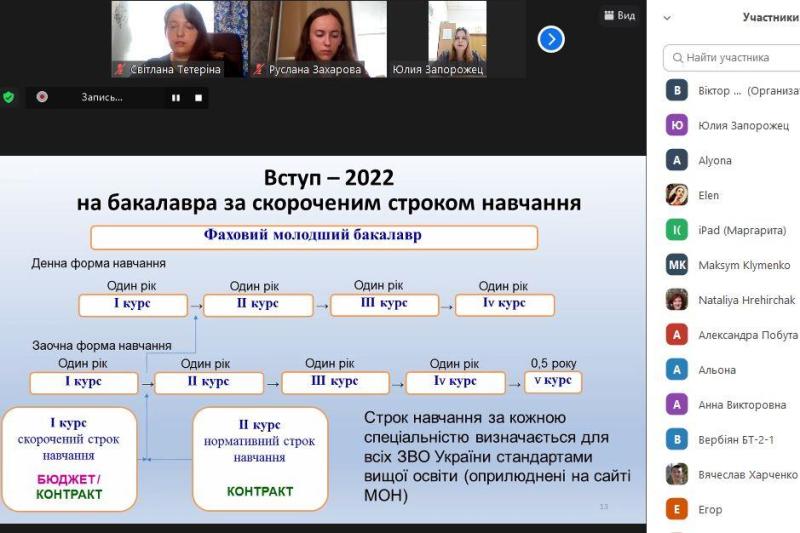The height and width of the screenshot is (533, 800).
Task: Select Руслана Захарова video thumbnail
Action: coord(318,39)
